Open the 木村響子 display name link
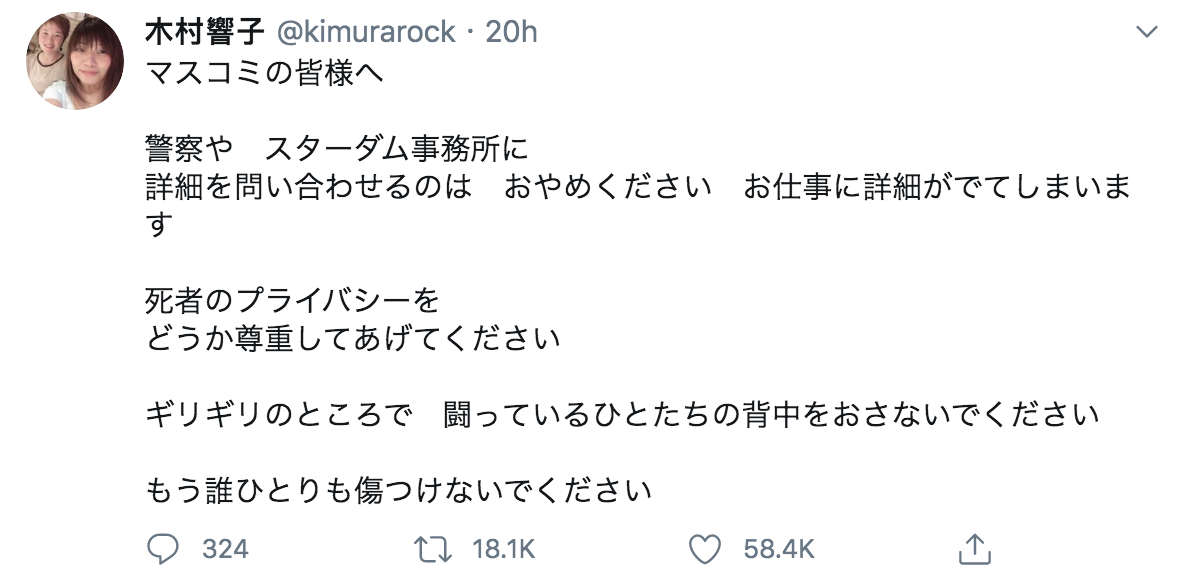The height and width of the screenshot is (588, 1188). coord(204,32)
